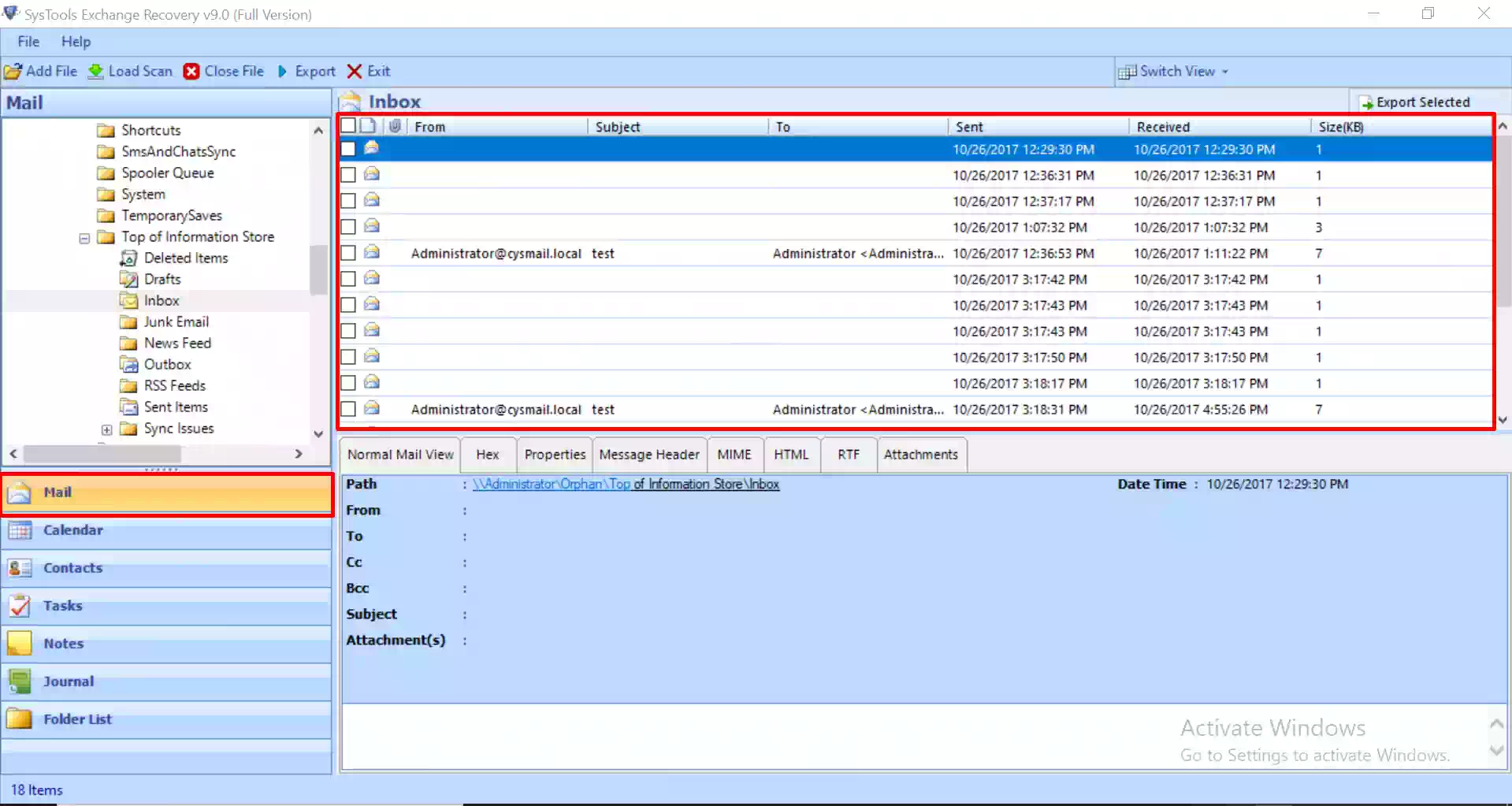The width and height of the screenshot is (1512, 806).
Task: Click the Close File red icon
Action: [191, 72]
